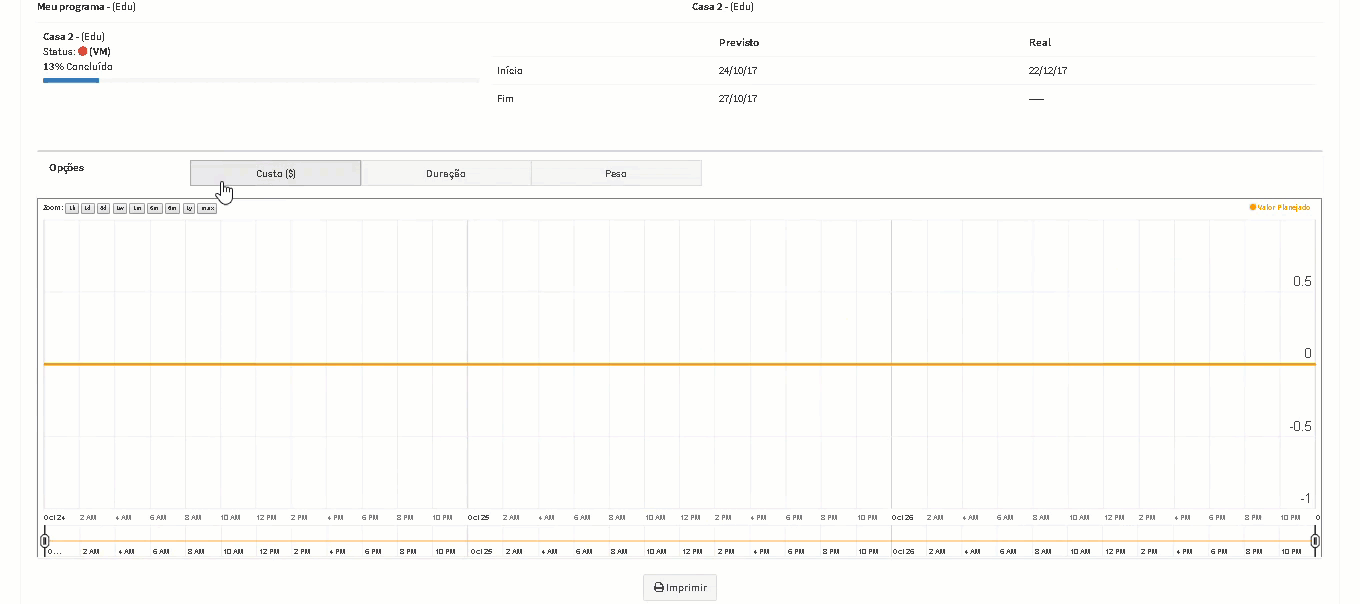
Task: Click the Oct 26 axis label
Action: pos(902,517)
